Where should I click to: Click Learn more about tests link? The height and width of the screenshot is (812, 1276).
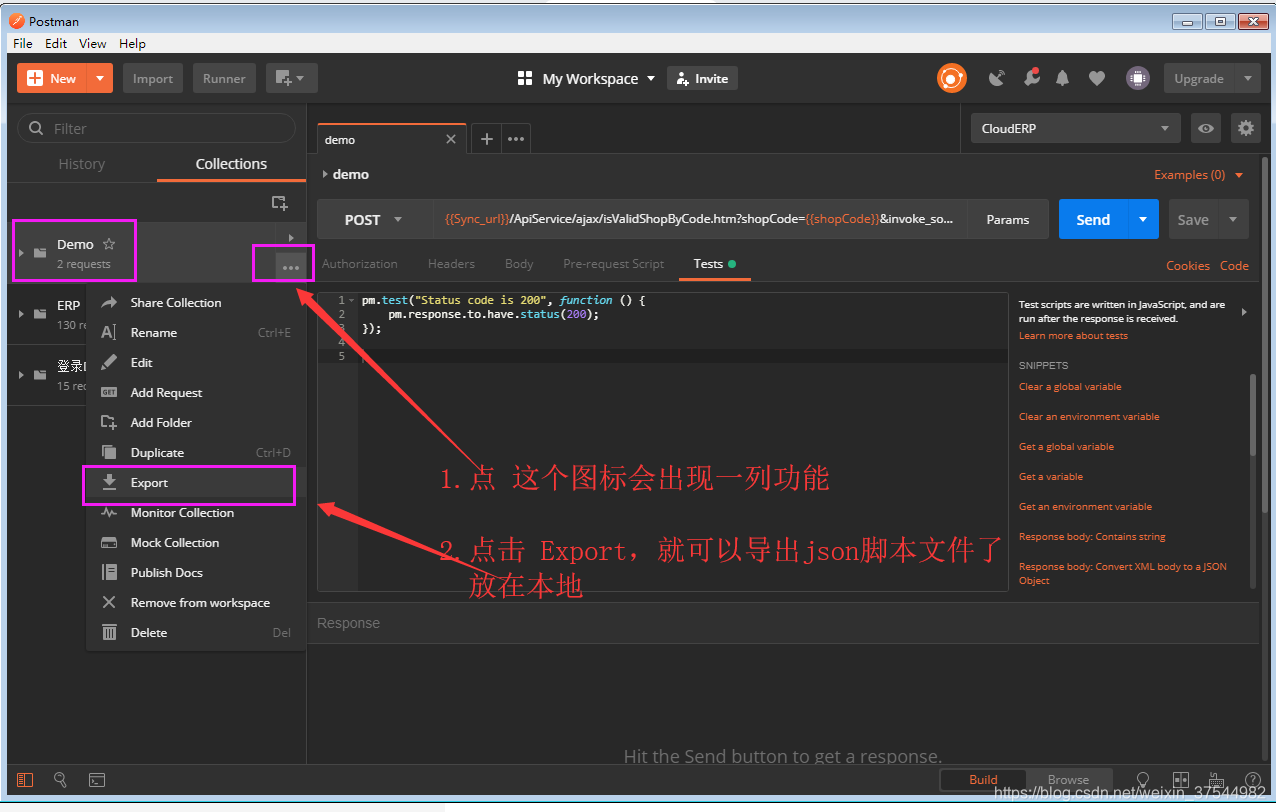point(1073,336)
